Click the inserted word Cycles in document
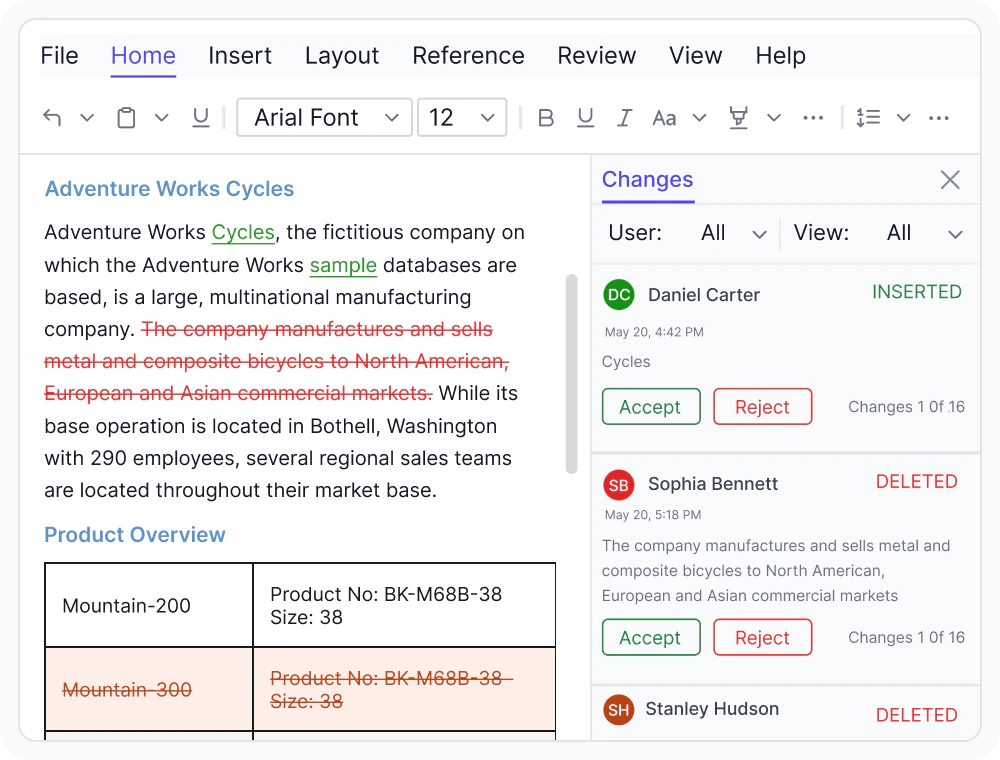 (x=243, y=232)
